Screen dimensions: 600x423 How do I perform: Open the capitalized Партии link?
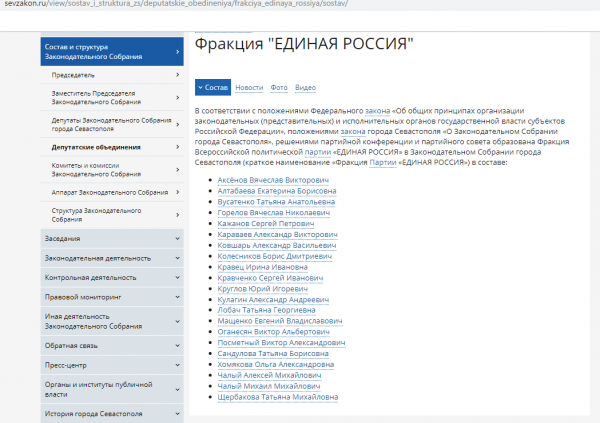[383, 163]
